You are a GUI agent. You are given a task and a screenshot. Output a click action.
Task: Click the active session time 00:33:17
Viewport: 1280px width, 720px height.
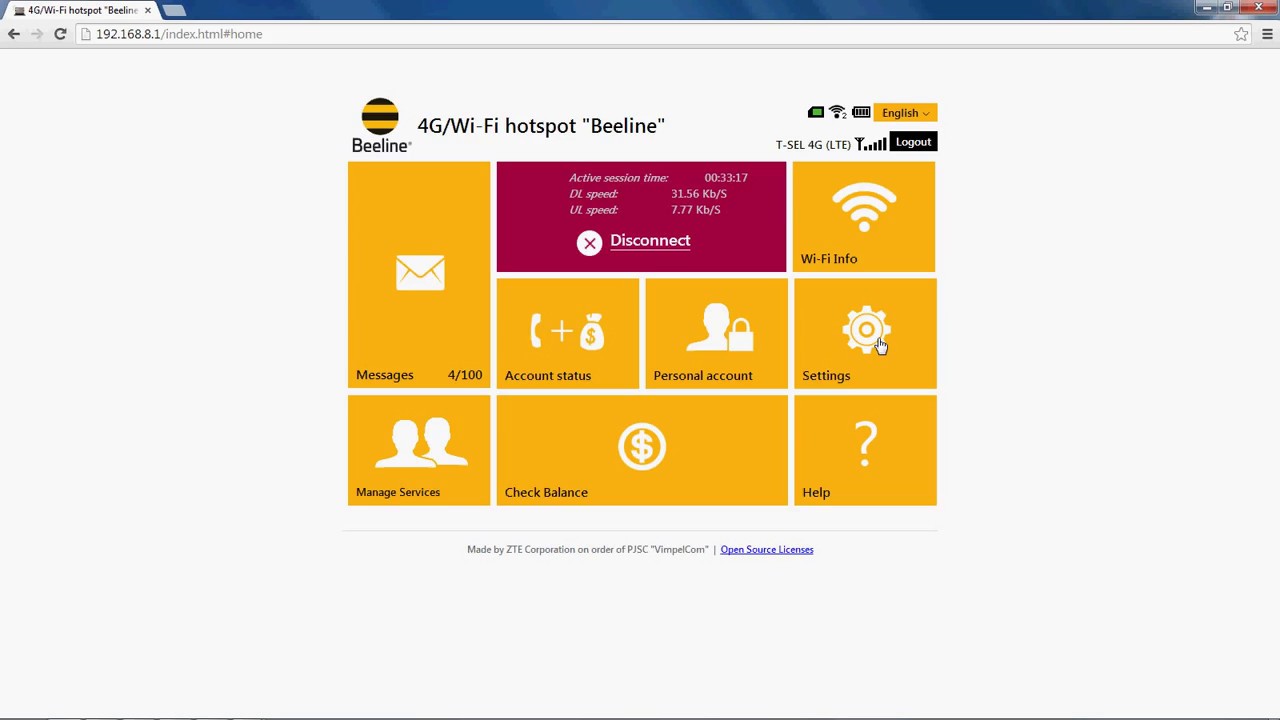(726, 178)
